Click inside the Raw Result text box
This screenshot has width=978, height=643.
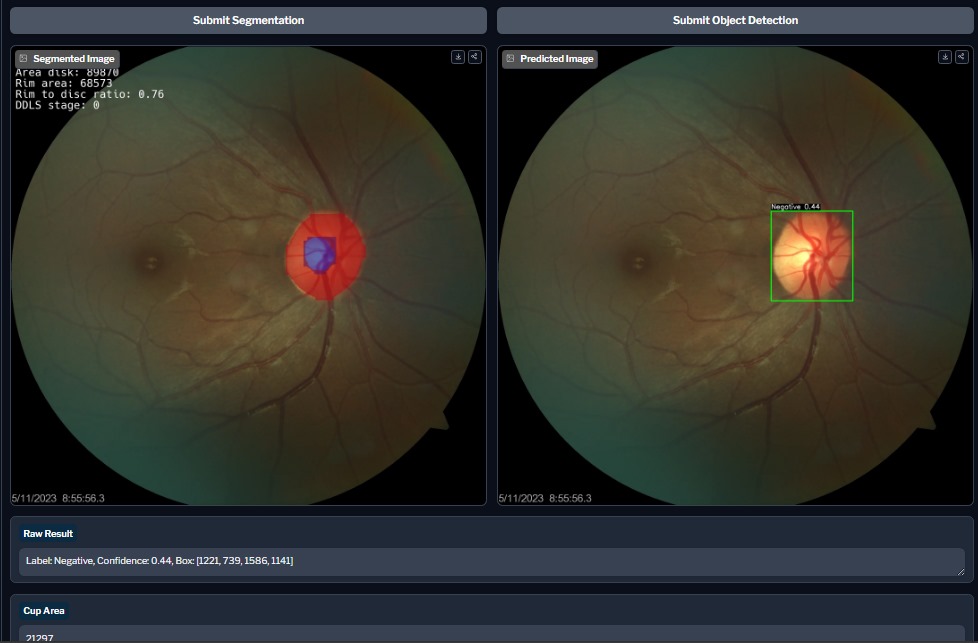(489, 561)
